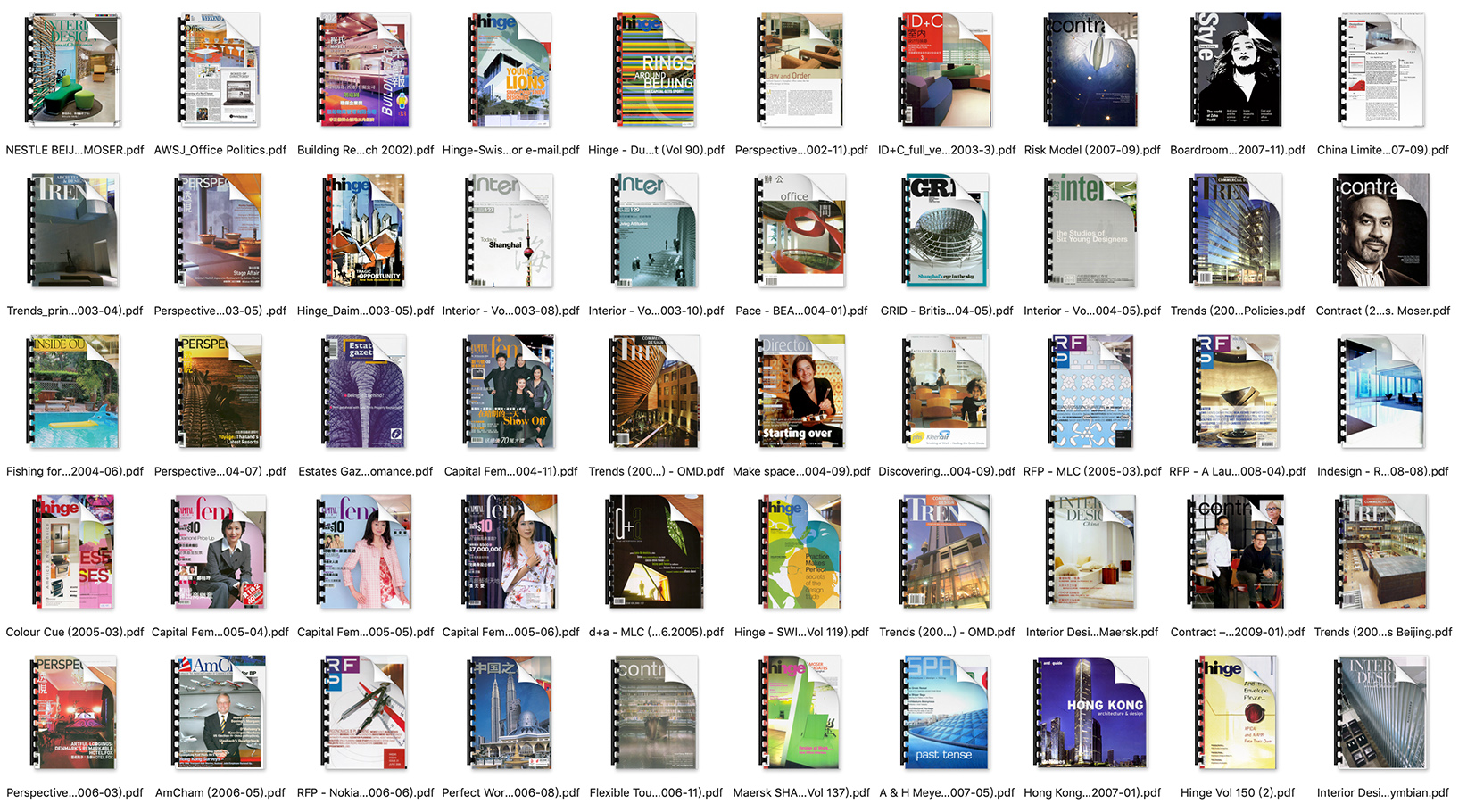Select the Maersk SHA...Vol 137).pdf thumbnail
The image size is (1467, 812).
click(x=801, y=712)
